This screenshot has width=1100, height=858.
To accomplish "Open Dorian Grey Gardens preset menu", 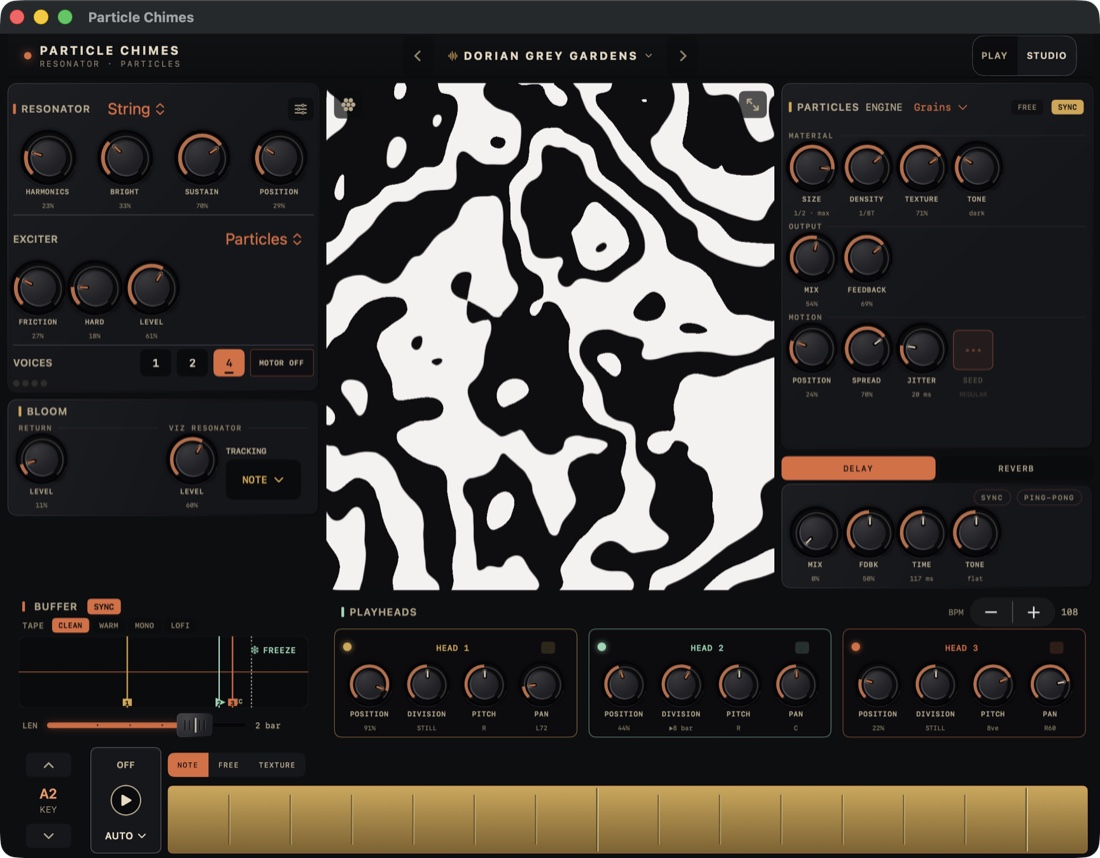I will 550,55.
